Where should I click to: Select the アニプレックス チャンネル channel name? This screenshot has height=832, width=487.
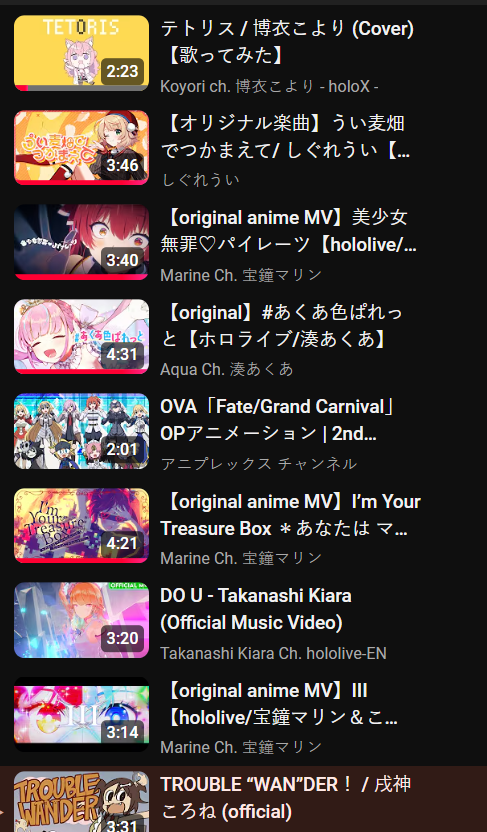click(x=258, y=463)
